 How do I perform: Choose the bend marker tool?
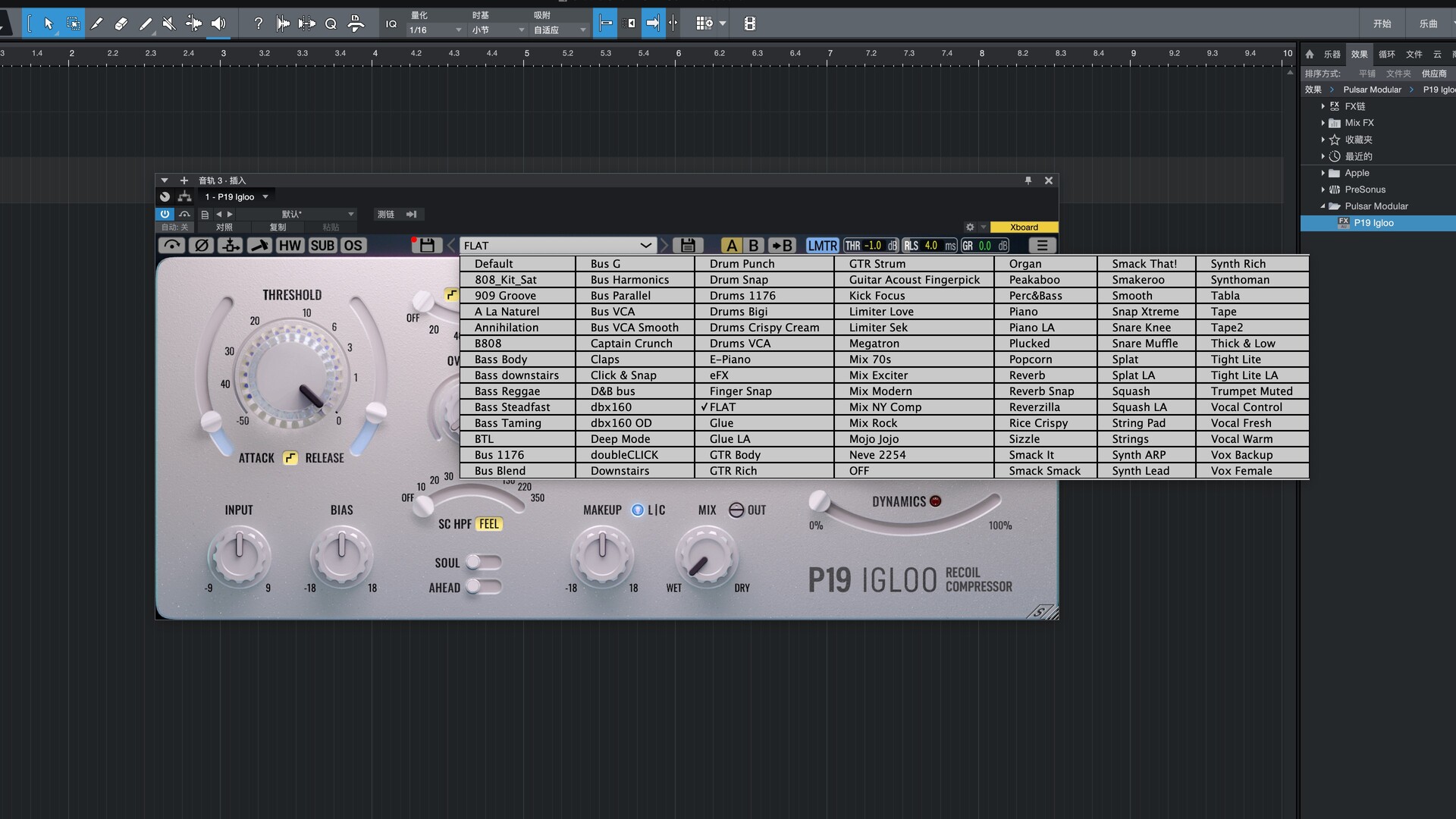193,24
